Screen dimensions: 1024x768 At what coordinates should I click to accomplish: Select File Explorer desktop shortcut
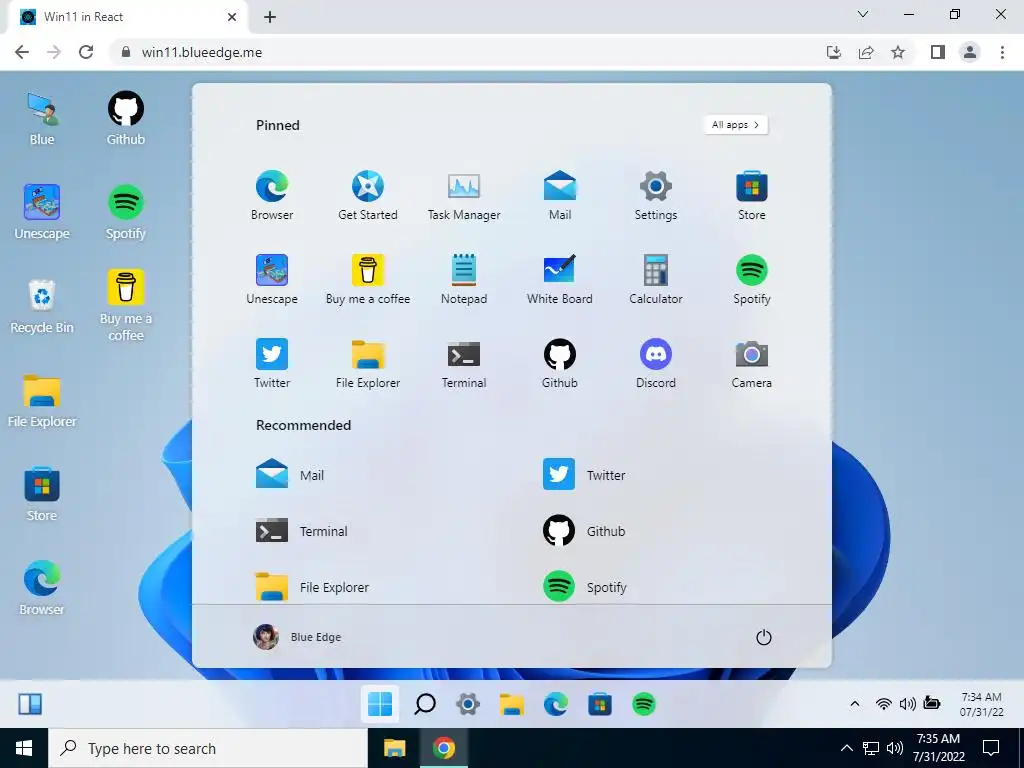click(x=42, y=400)
